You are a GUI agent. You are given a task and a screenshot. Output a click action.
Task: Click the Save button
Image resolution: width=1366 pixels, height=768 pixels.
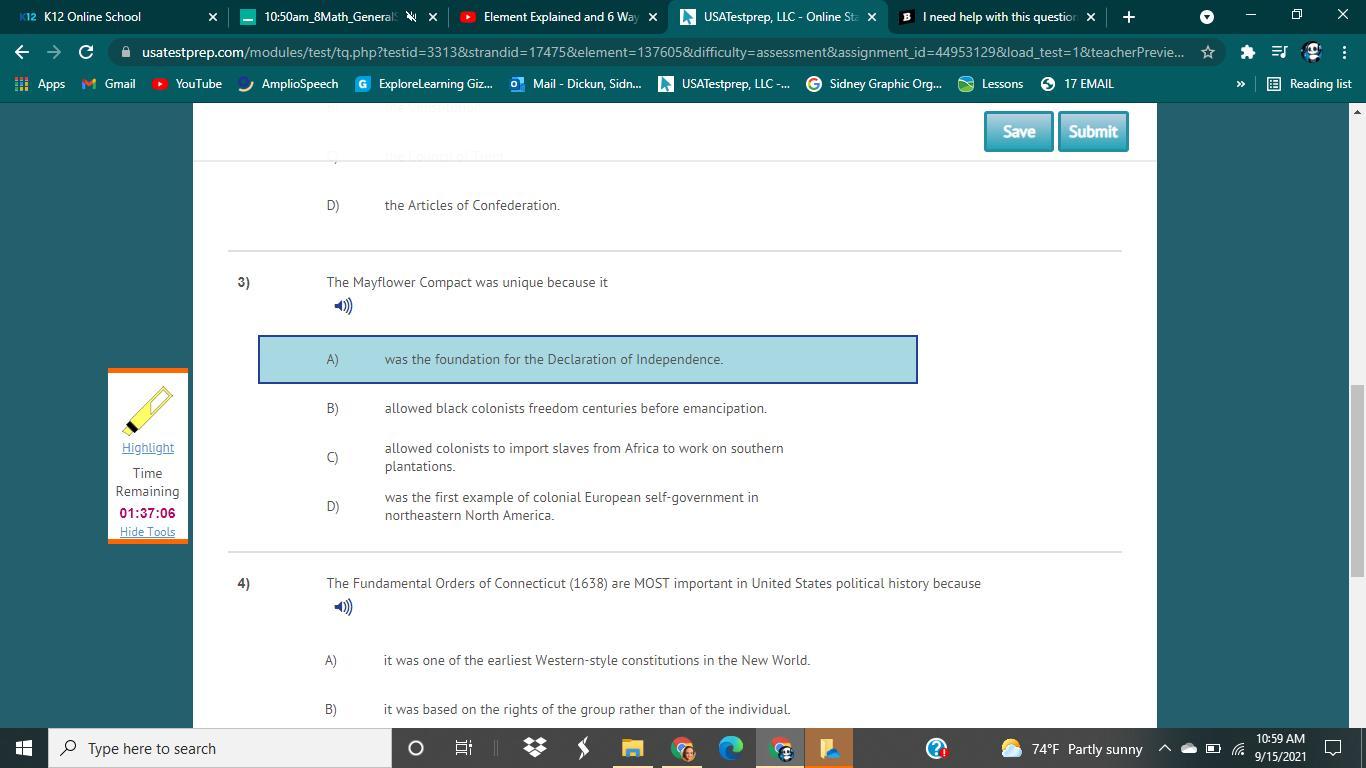1018,131
